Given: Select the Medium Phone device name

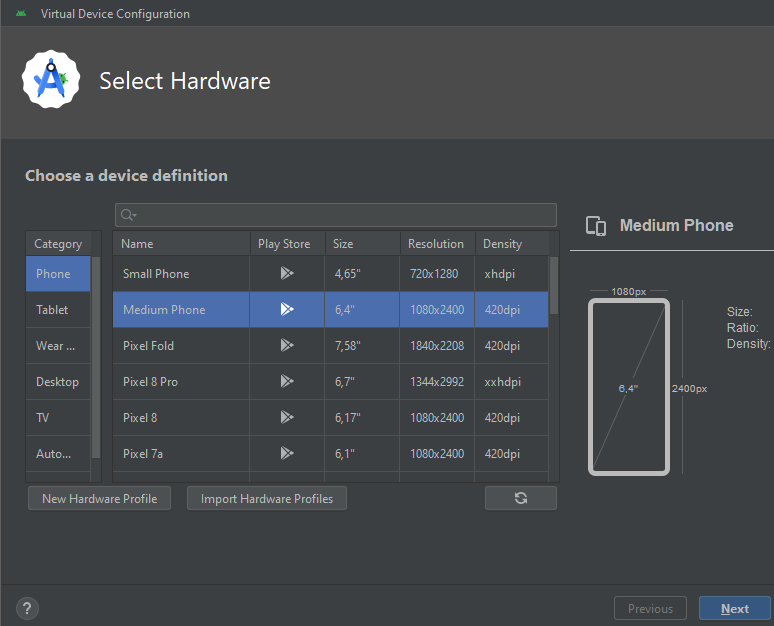Looking at the screenshot, I should 164,310.
